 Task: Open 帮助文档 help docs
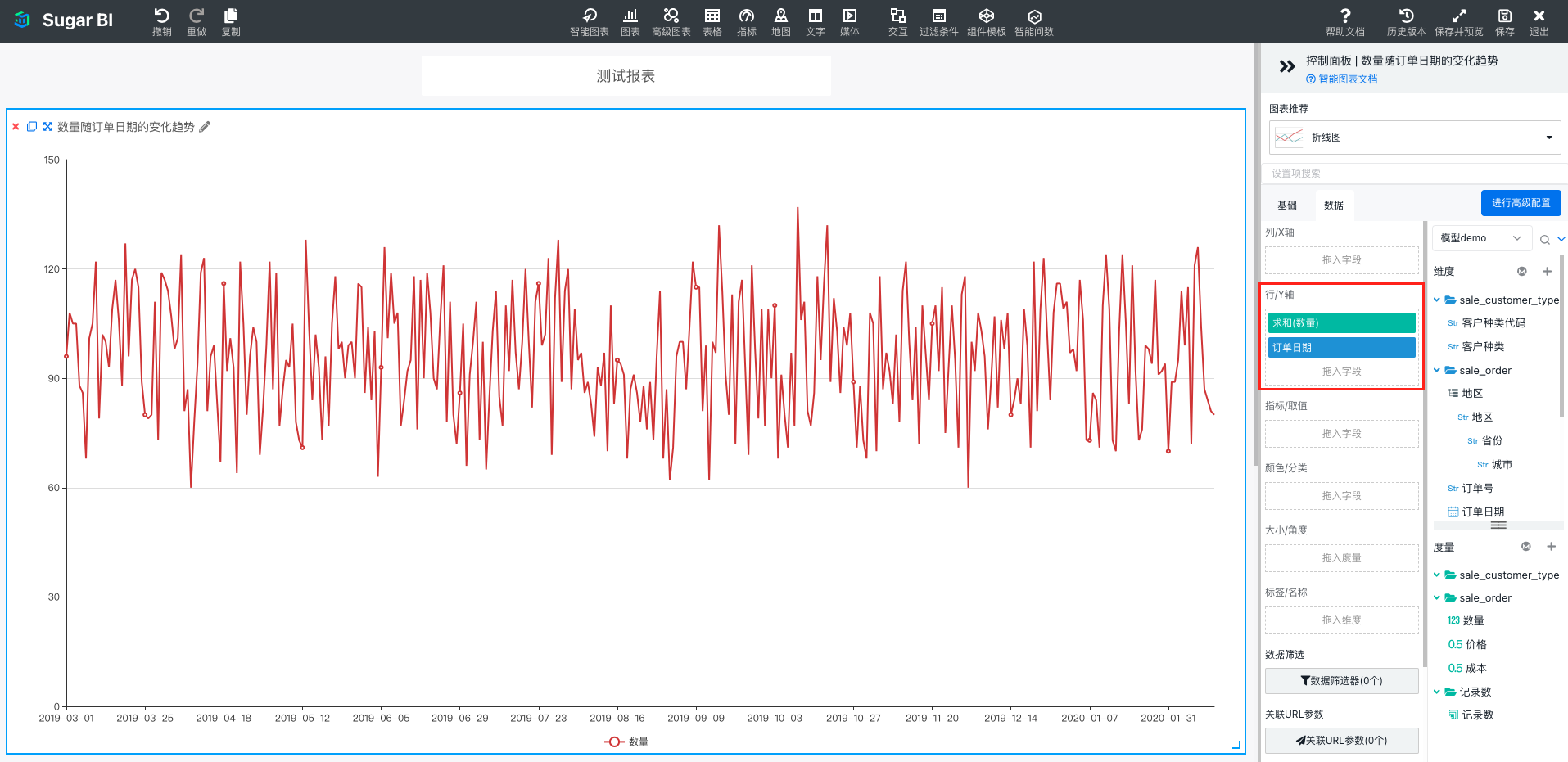tap(1345, 21)
